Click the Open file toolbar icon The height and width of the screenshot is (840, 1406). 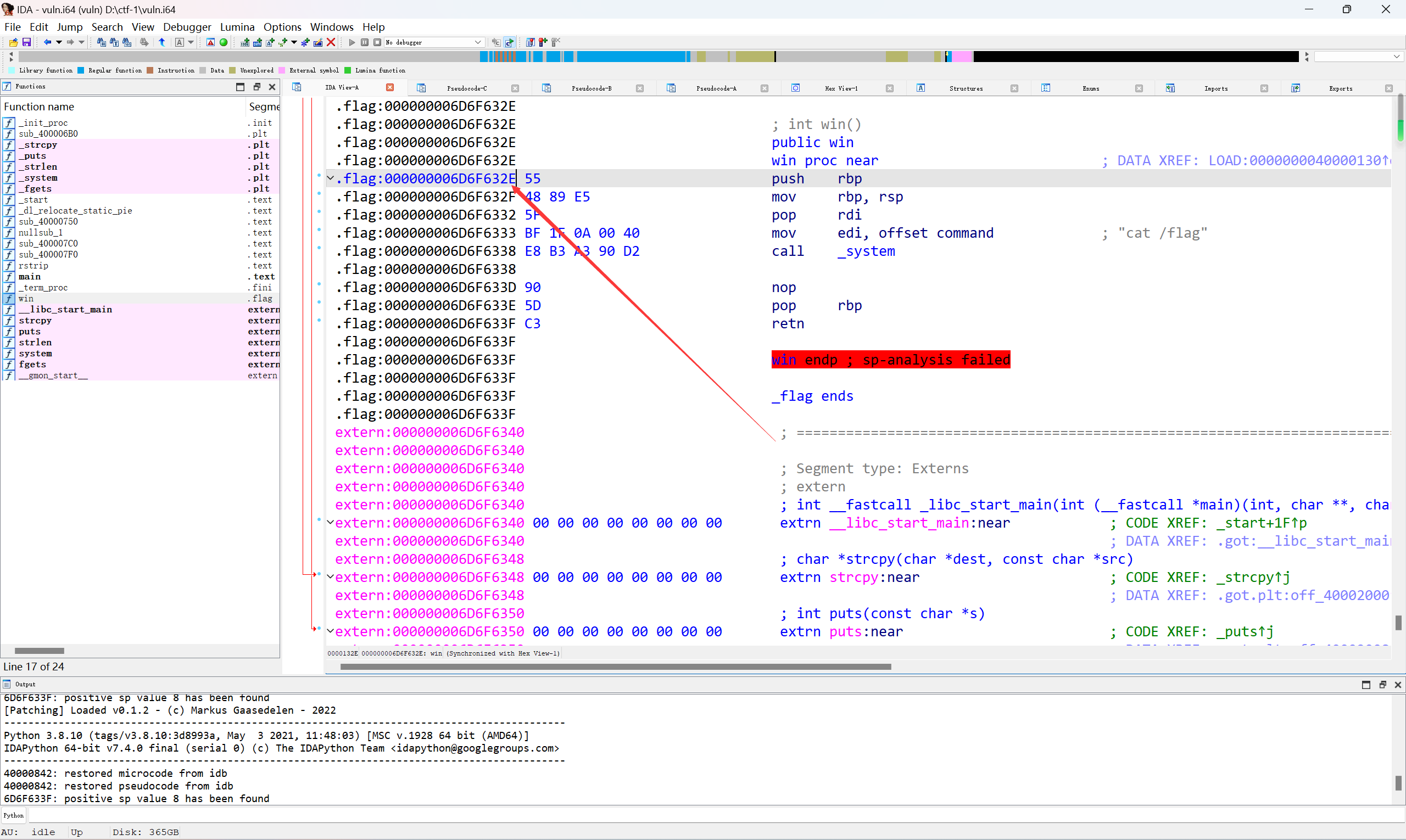coord(13,42)
